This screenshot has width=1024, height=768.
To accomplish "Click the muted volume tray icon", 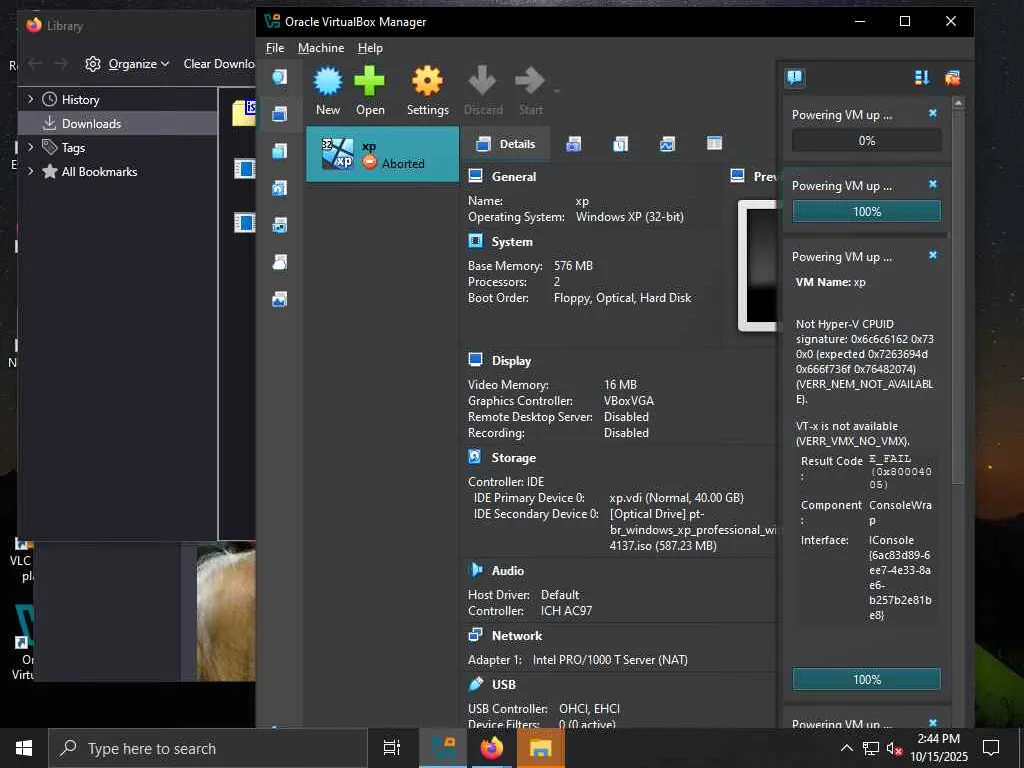I will [x=894, y=748].
